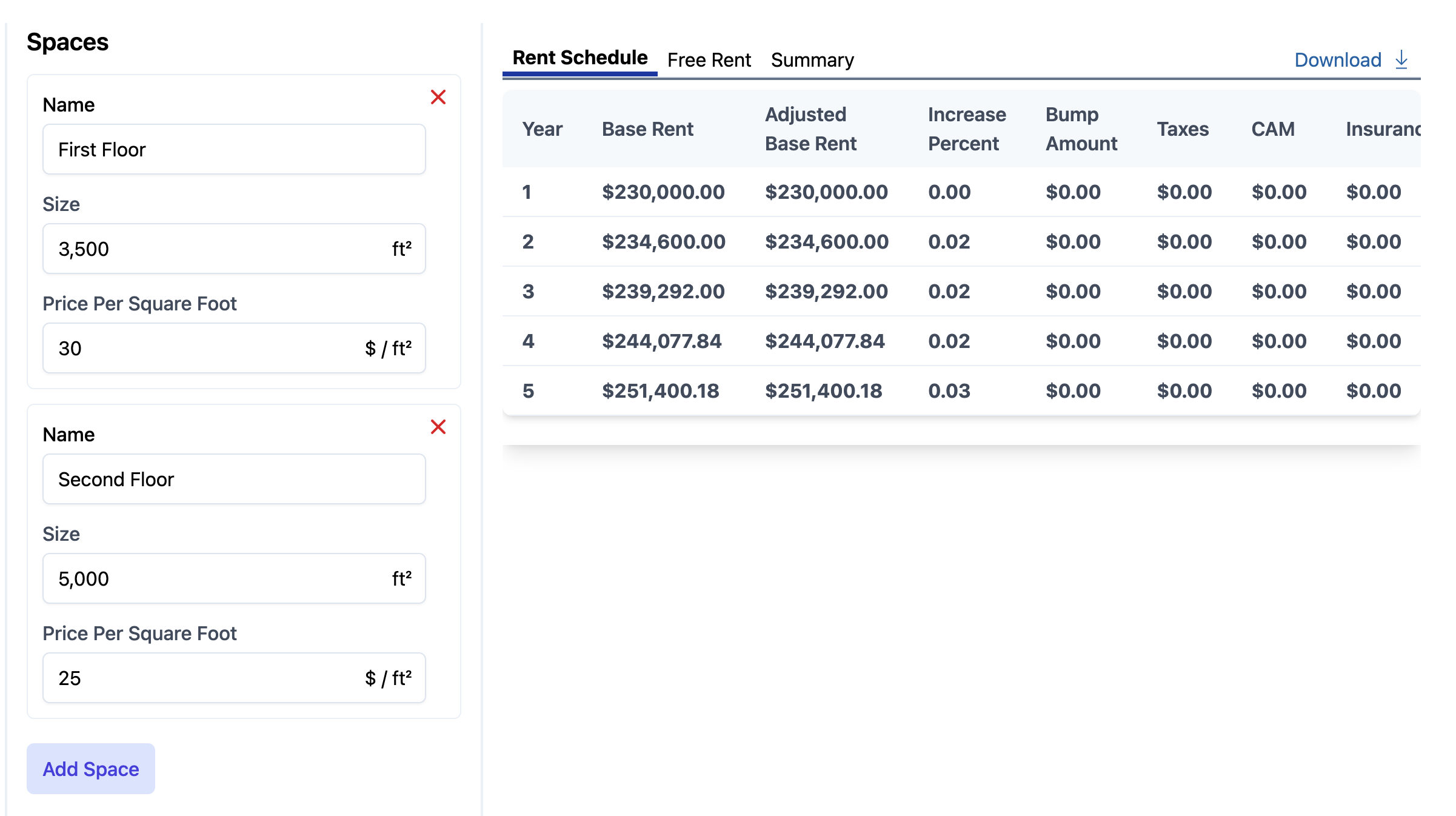
Task: Select the Summary tab
Action: pos(812,59)
